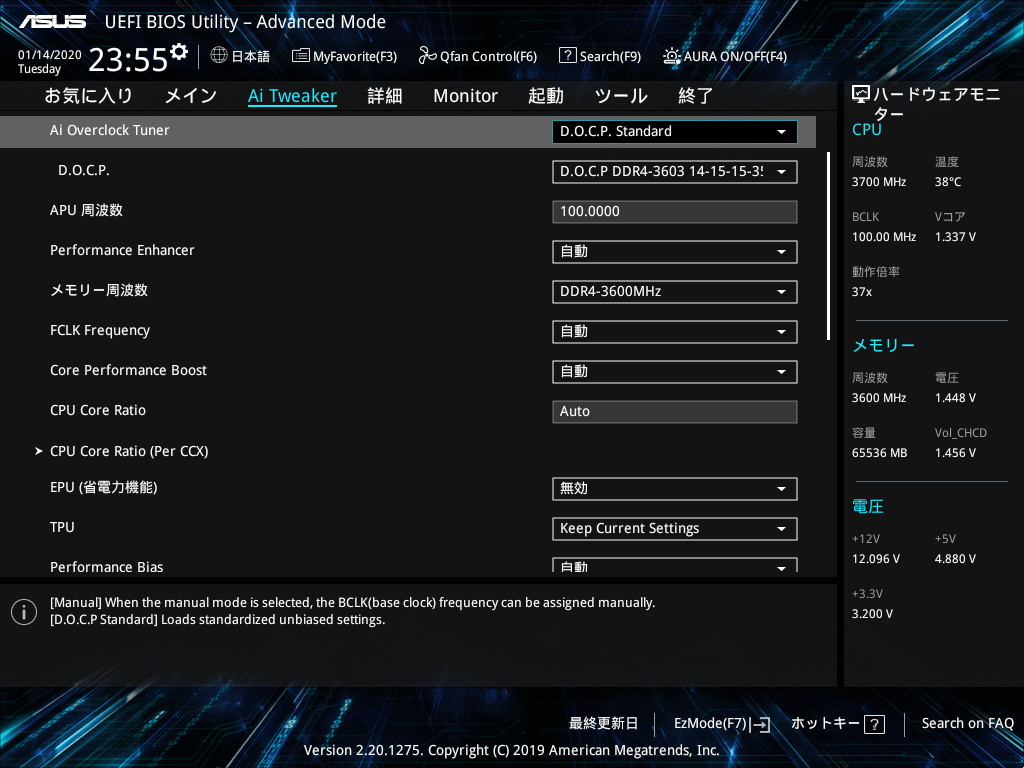This screenshot has width=1024, height=768.
Task: Select the Ai Tweaker tab
Action: click(292, 96)
